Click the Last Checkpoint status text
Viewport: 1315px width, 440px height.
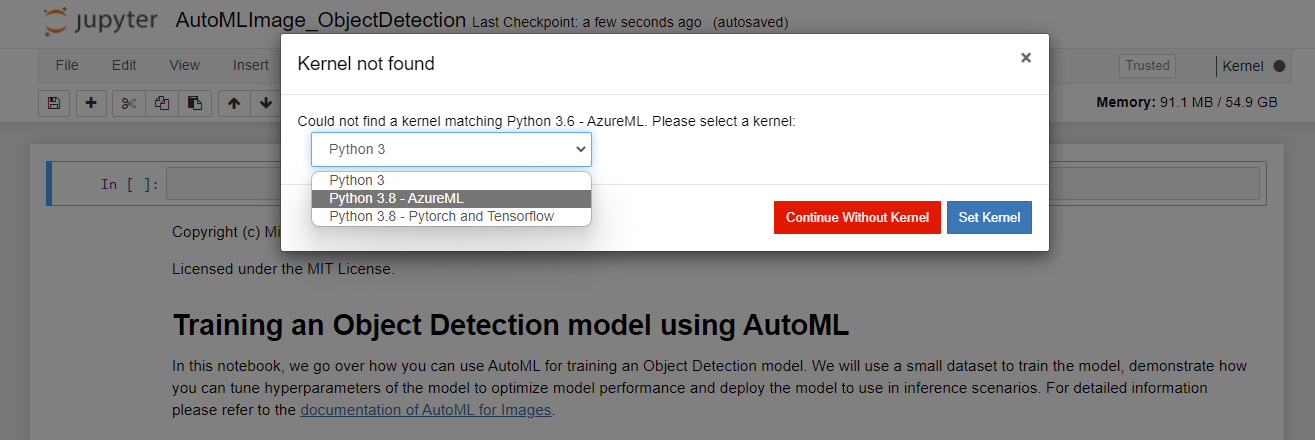[x=588, y=22]
